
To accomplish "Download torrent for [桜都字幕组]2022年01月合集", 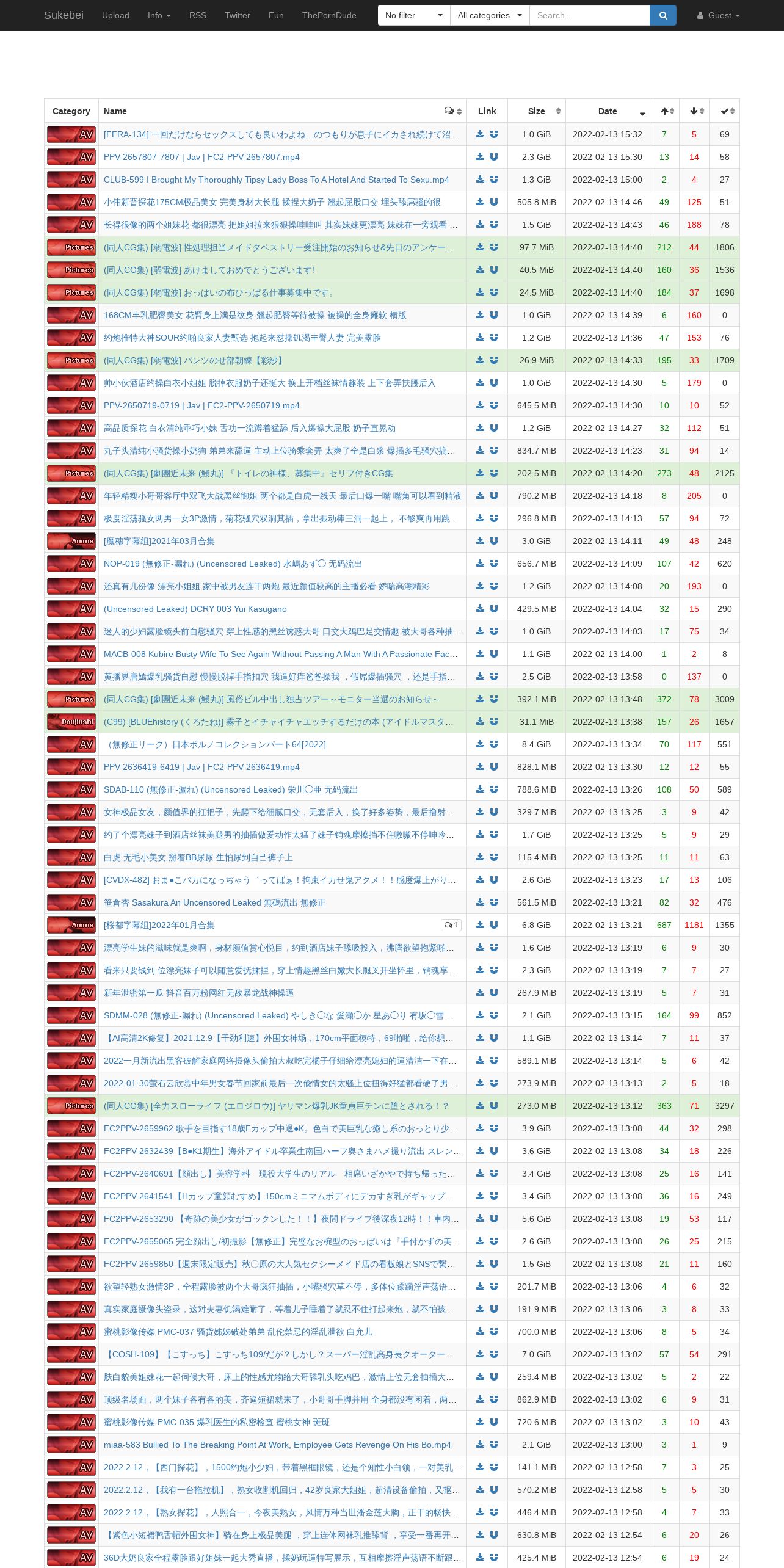I will (x=481, y=925).
